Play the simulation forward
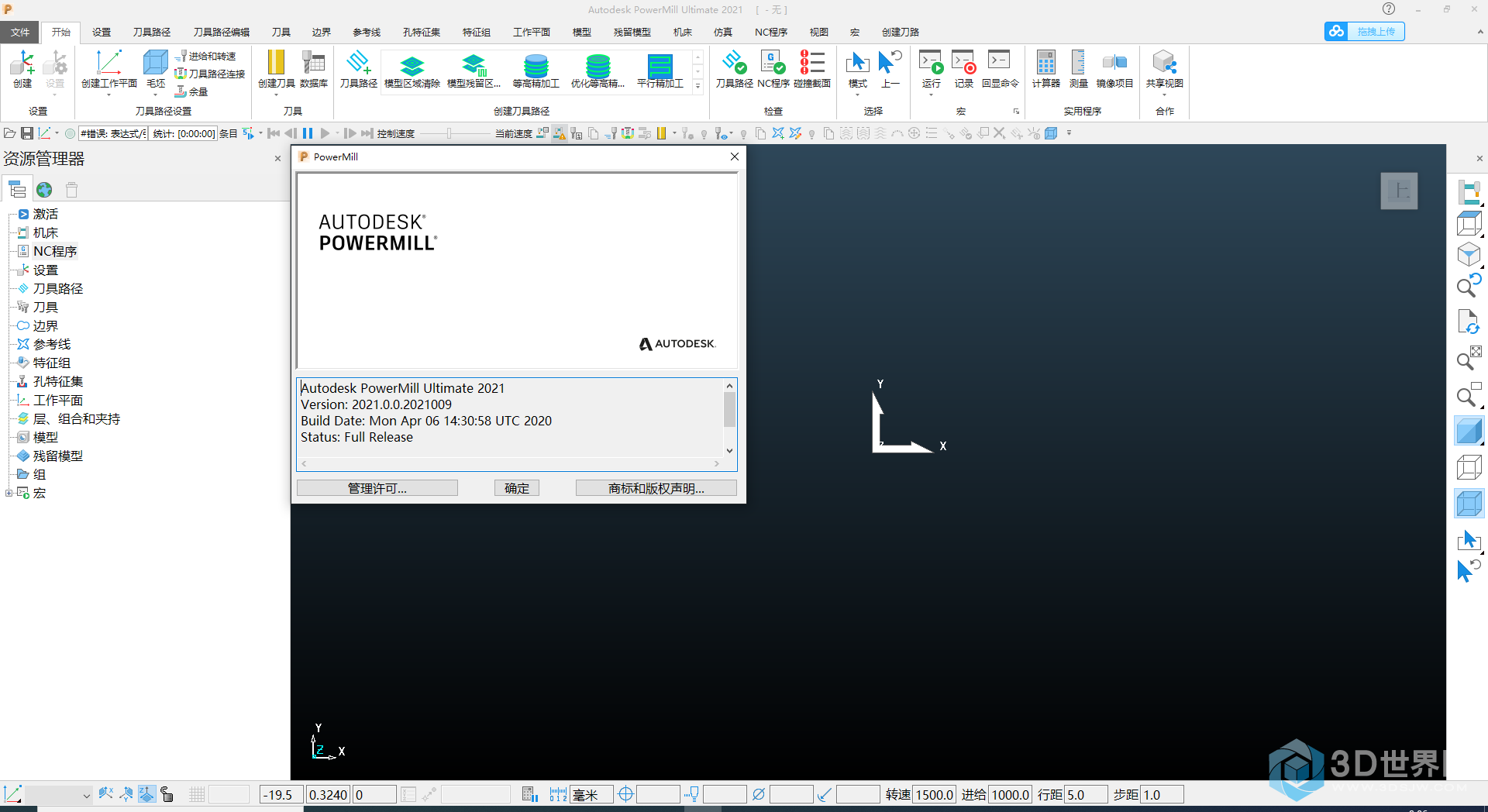 [325, 133]
